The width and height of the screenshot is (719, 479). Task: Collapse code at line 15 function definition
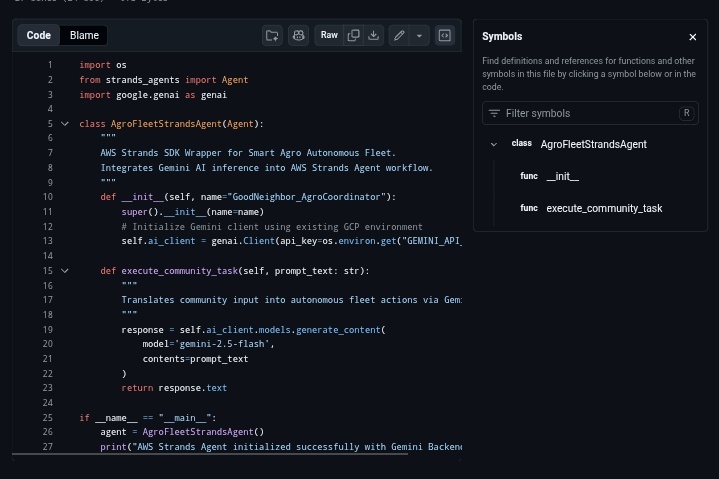point(65,271)
